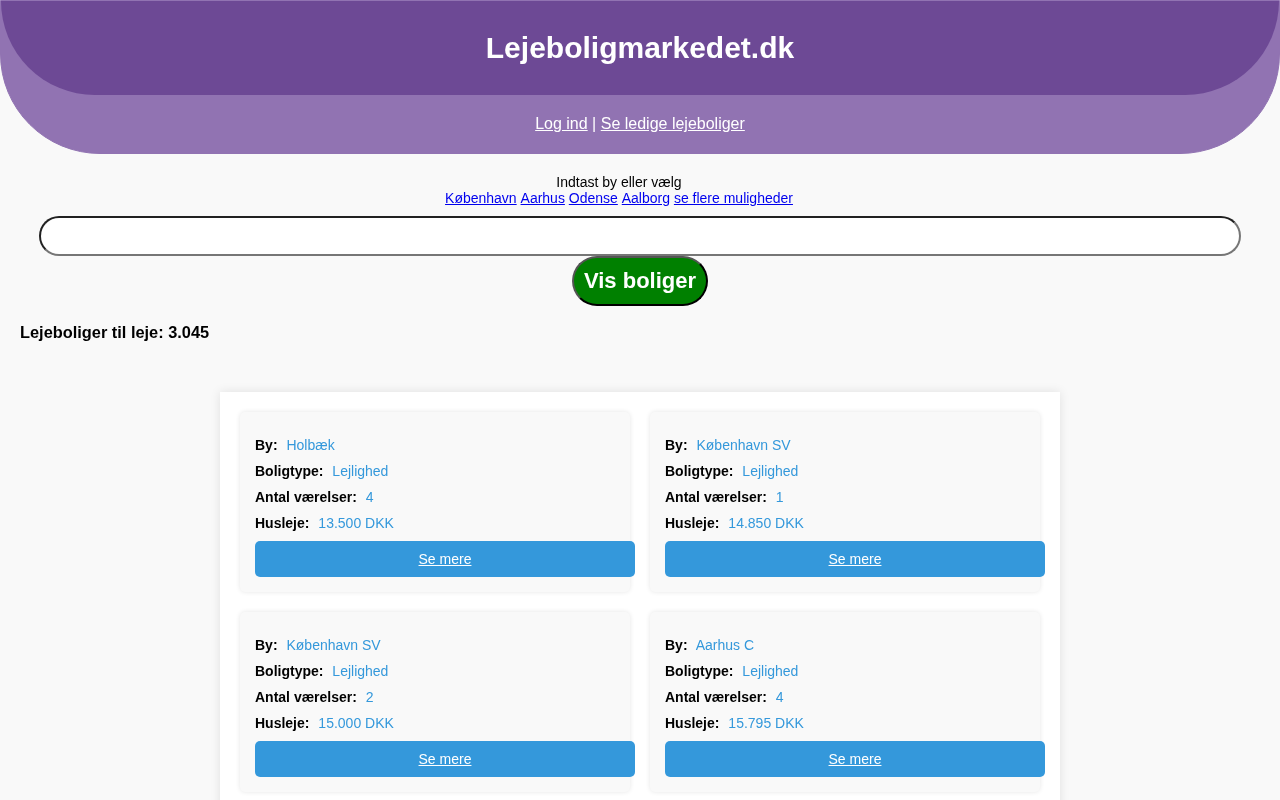Screen dimensions: 1280x800
Task: Click the 15.795 DKK rent value
Action: (x=765, y=723)
